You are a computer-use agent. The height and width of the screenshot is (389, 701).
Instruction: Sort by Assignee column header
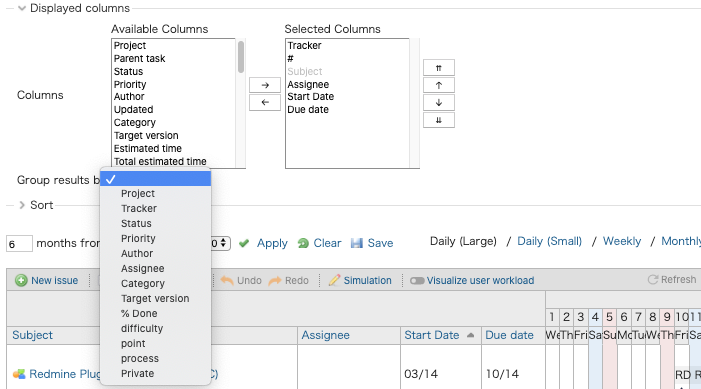(x=325, y=335)
